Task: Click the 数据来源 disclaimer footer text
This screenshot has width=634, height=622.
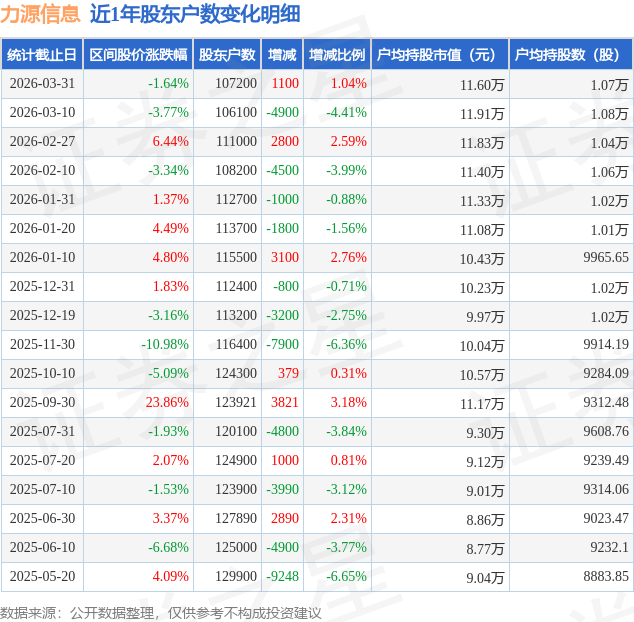Action: tap(161, 612)
